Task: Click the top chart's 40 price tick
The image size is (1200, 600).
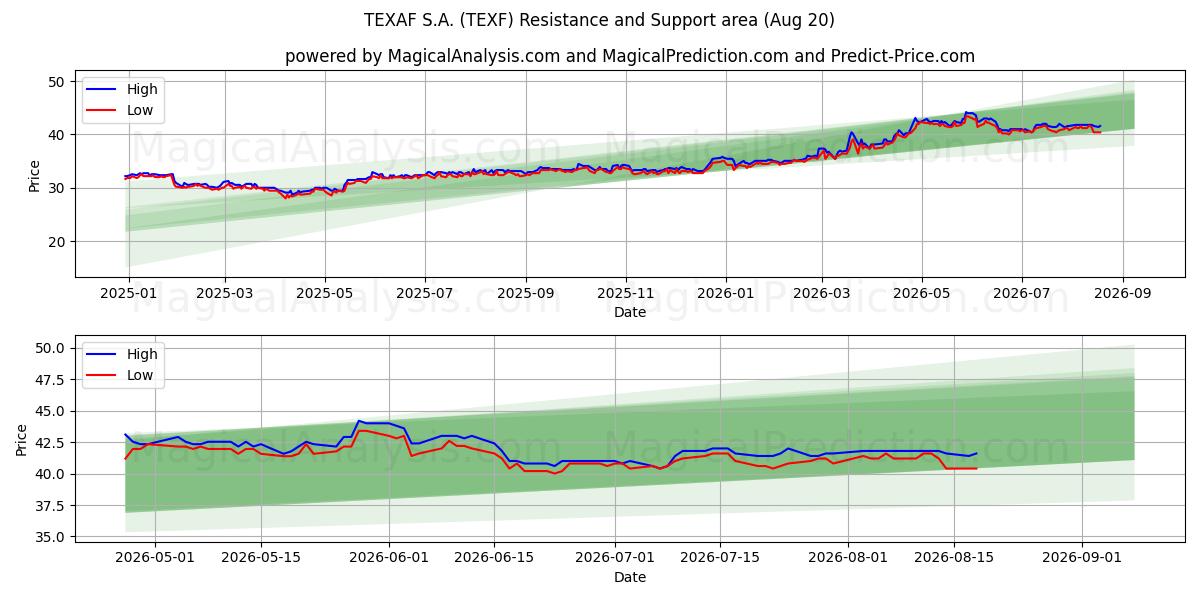Action: coord(58,135)
